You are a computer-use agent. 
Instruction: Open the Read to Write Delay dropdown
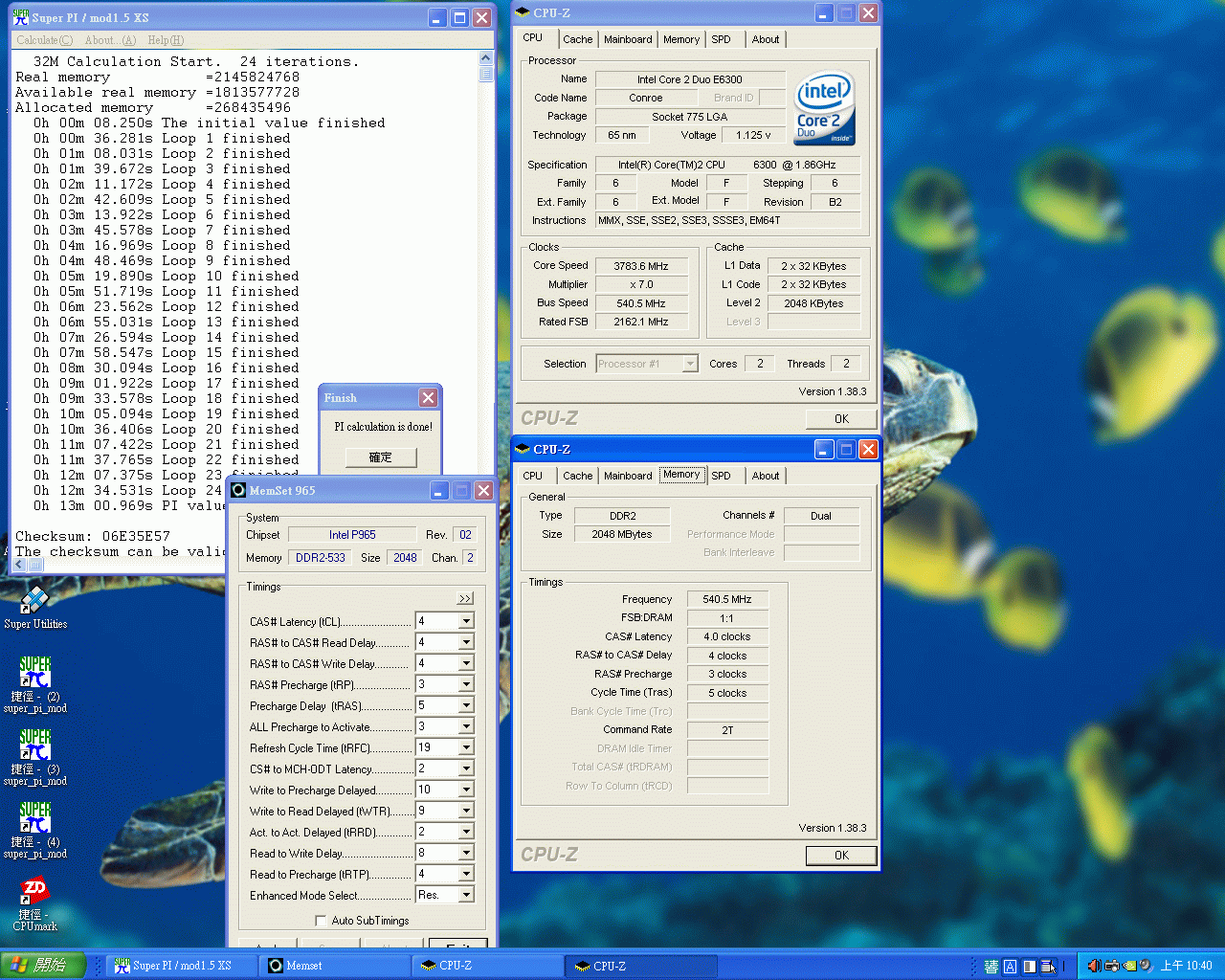pyautogui.click(x=466, y=853)
